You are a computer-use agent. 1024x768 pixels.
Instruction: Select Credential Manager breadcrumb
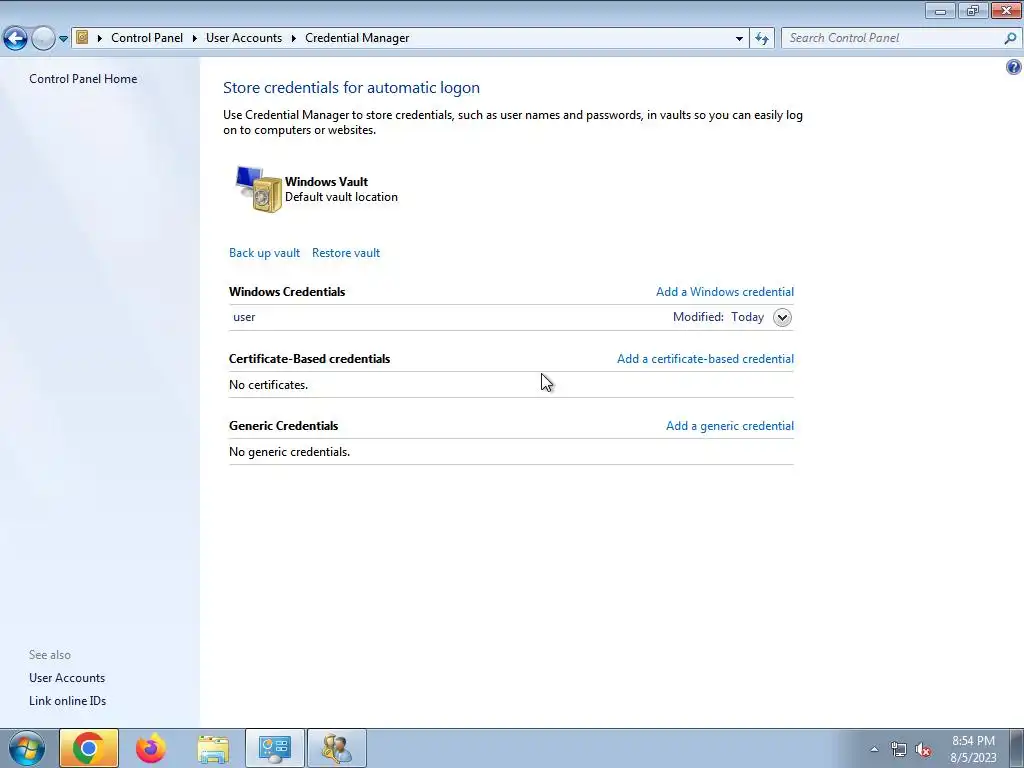pyautogui.click(x=357, y=38)
